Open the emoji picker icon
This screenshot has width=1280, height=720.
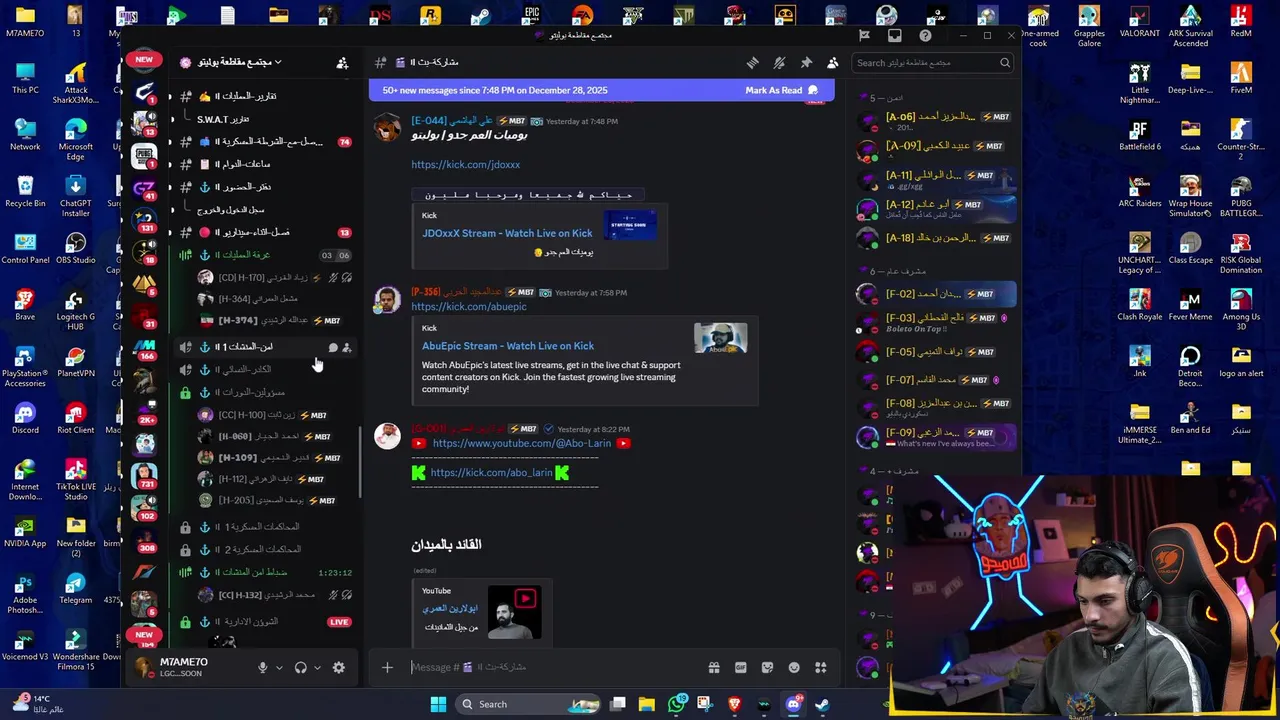(x=794, y=667)
